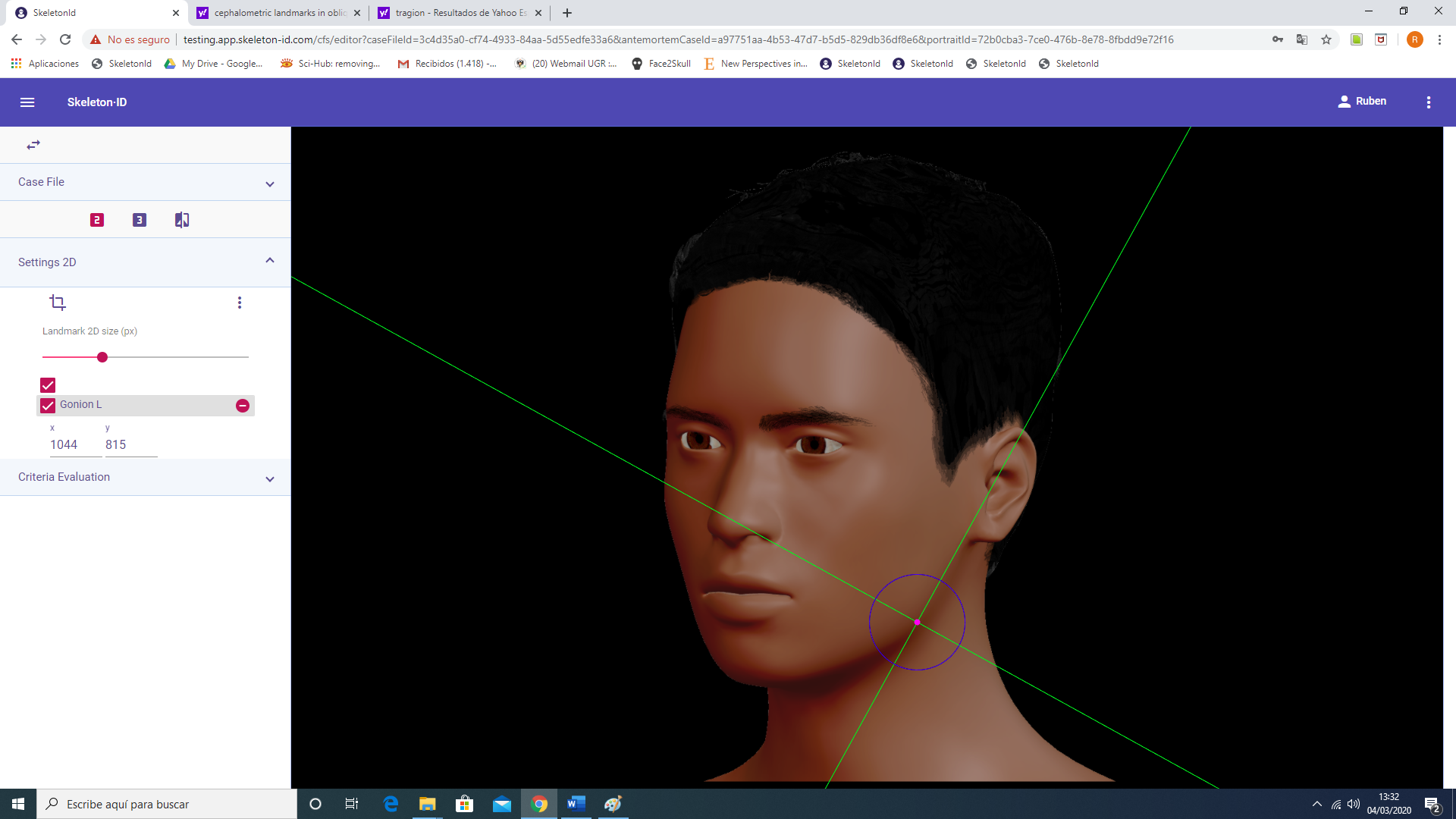The width and height of the screenshot is (1456, 819).
Task: Toggle the Gonion L checkbox on
Action: click(47, 405)
